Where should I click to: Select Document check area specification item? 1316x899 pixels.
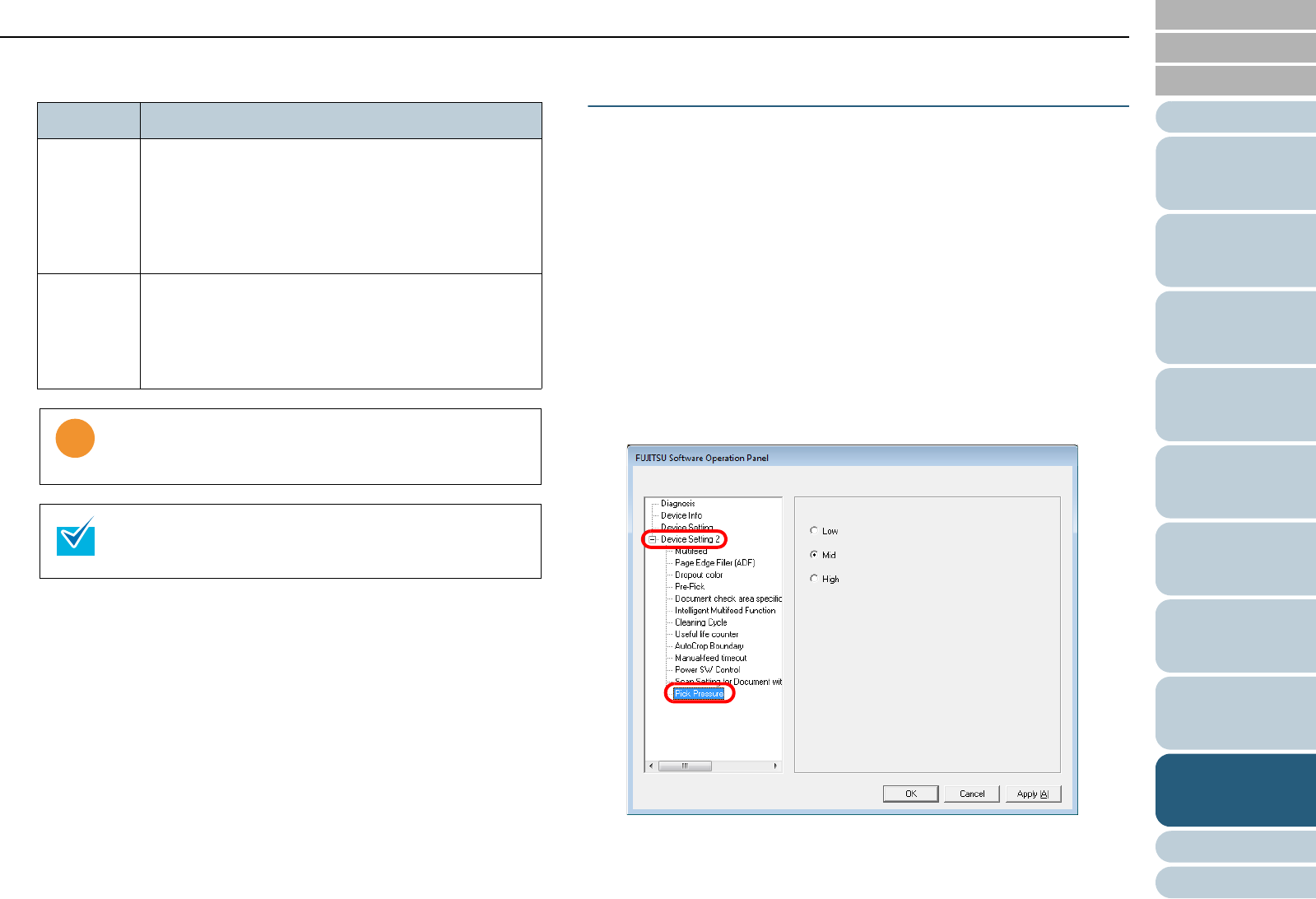click(x=728, y=599)
